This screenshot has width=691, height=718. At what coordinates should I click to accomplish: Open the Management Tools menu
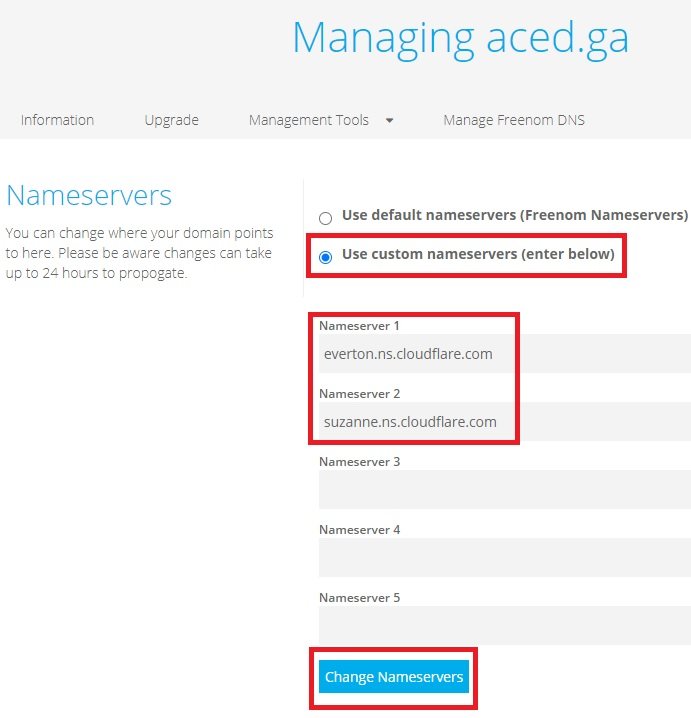[x=309, y=120]
